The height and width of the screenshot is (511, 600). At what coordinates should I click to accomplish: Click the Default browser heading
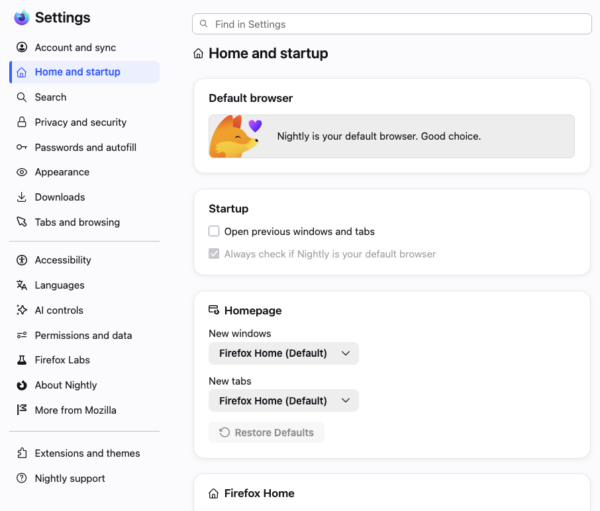(x=251, y=98)
